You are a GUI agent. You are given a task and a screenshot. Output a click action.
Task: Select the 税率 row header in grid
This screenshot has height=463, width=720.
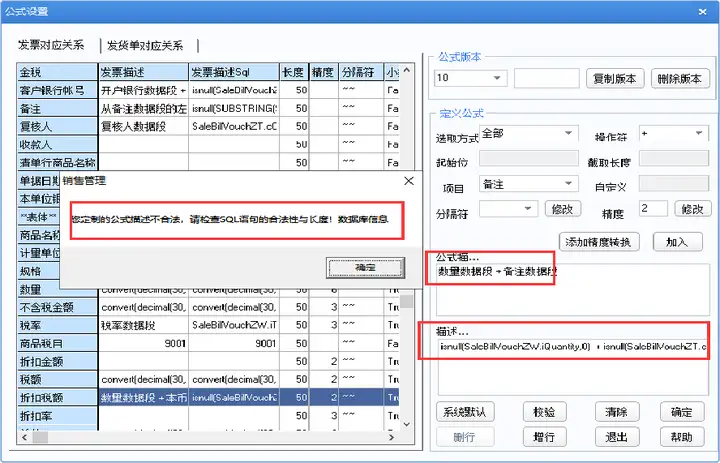(57, 325)
